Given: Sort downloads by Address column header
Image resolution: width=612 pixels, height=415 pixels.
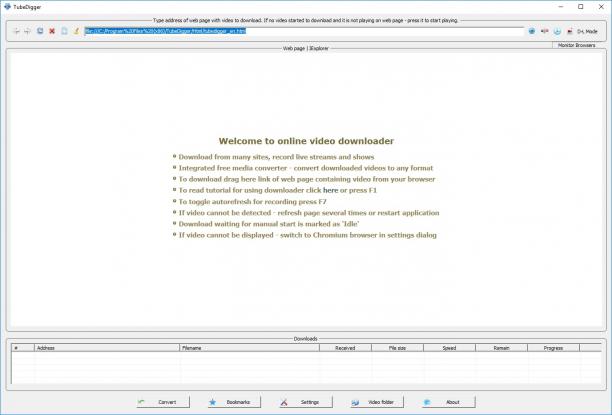Looking at the screenshot, I should click(x=107, y=348).
